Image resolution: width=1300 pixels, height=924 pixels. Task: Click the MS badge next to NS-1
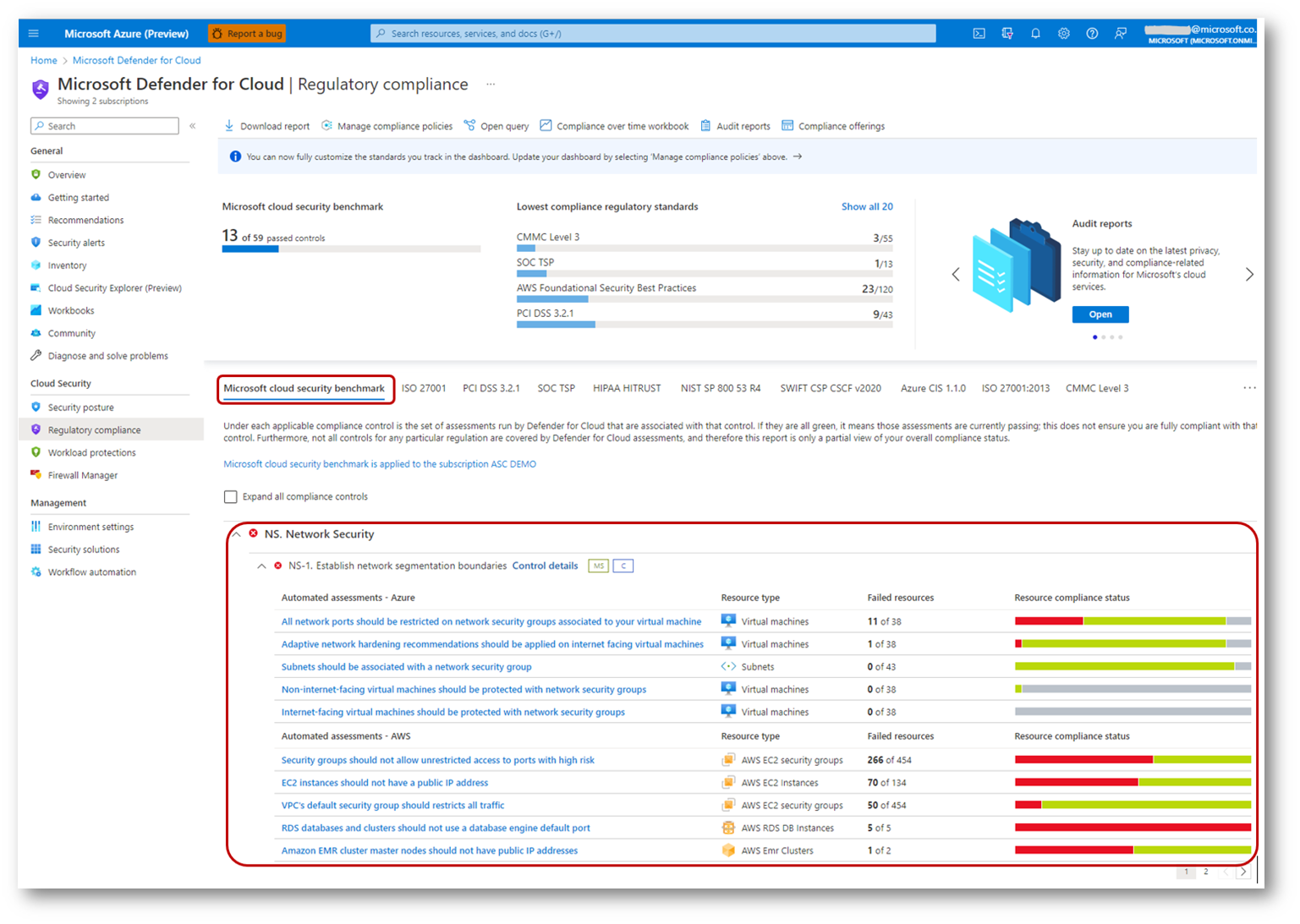coord(599,566)
